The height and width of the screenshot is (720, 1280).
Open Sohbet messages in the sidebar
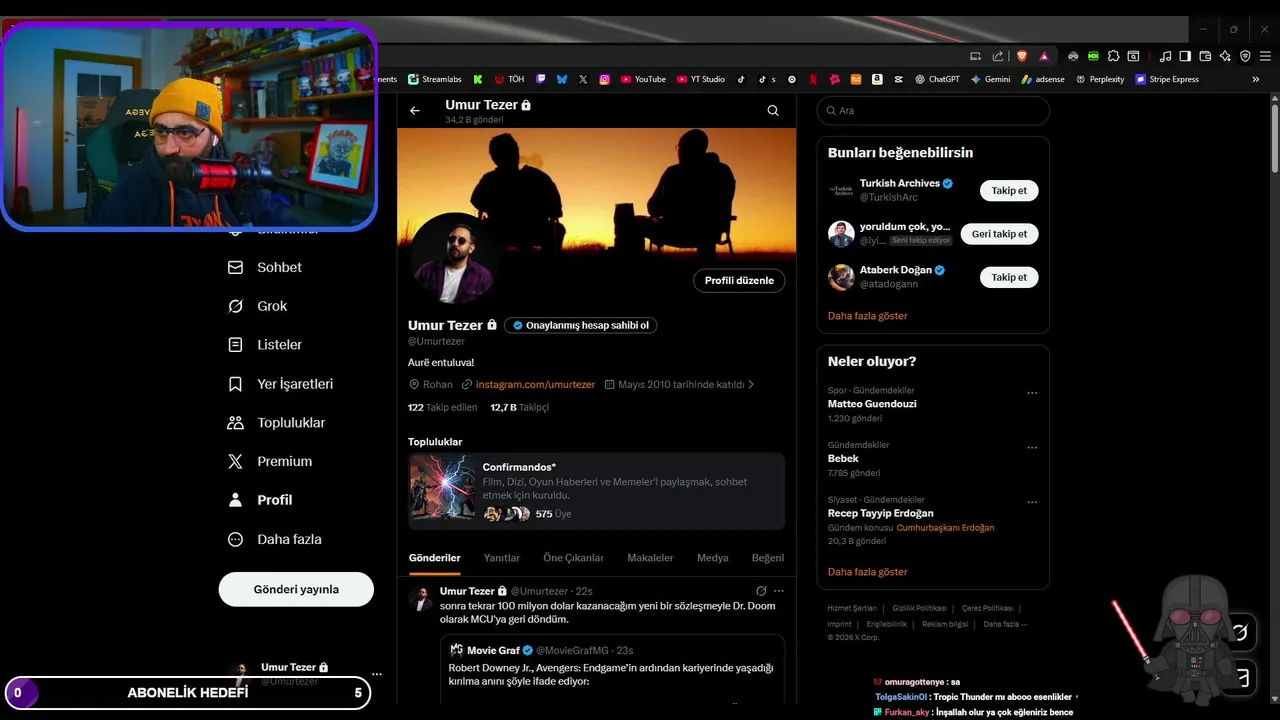[x=265, y=268]
